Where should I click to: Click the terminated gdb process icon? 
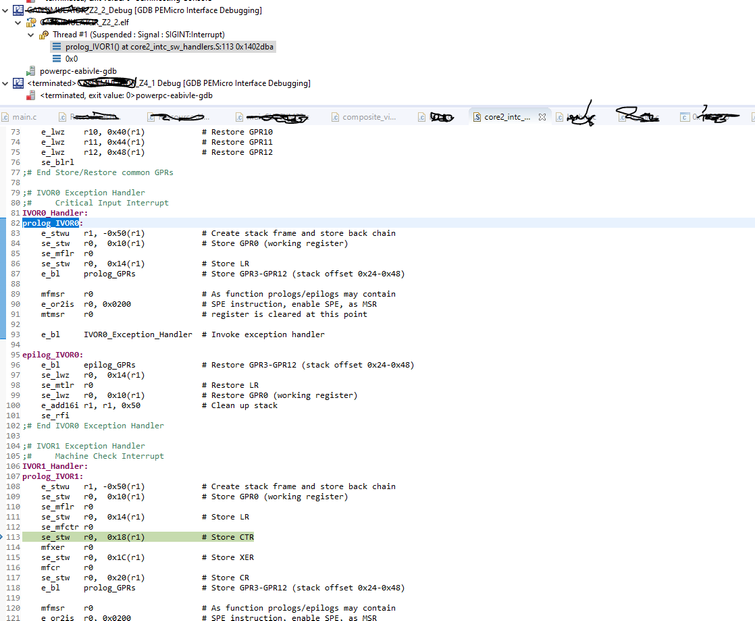pyautogui.click(x=31, y=95)
